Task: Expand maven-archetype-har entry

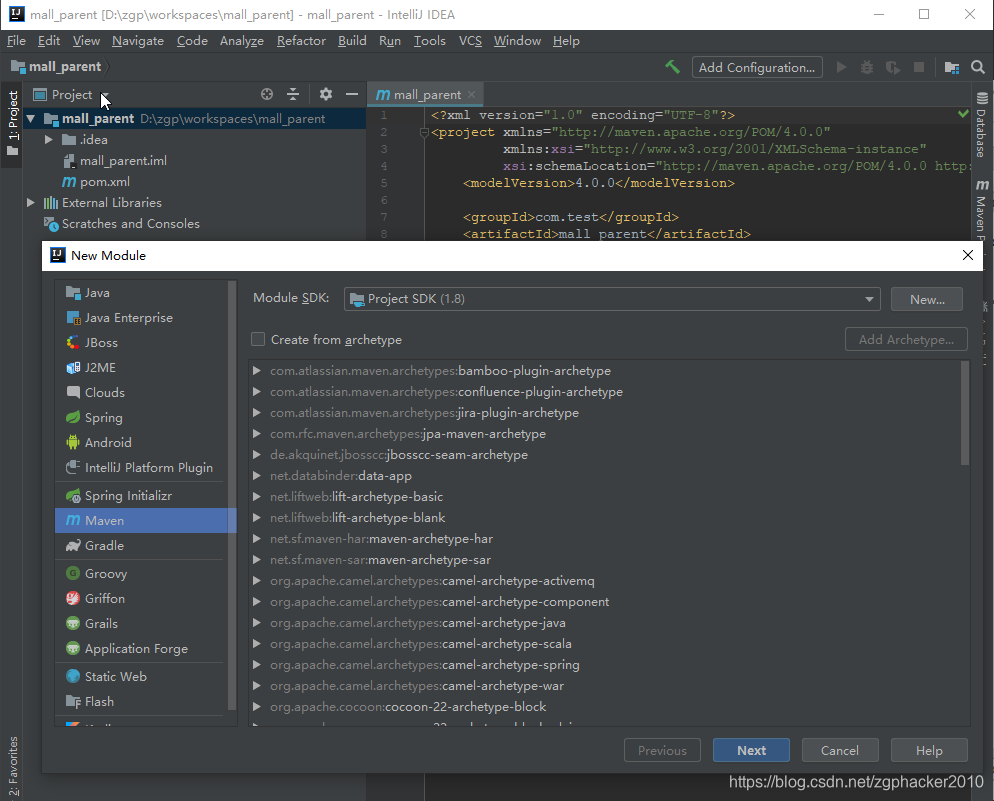Action: 257,539
